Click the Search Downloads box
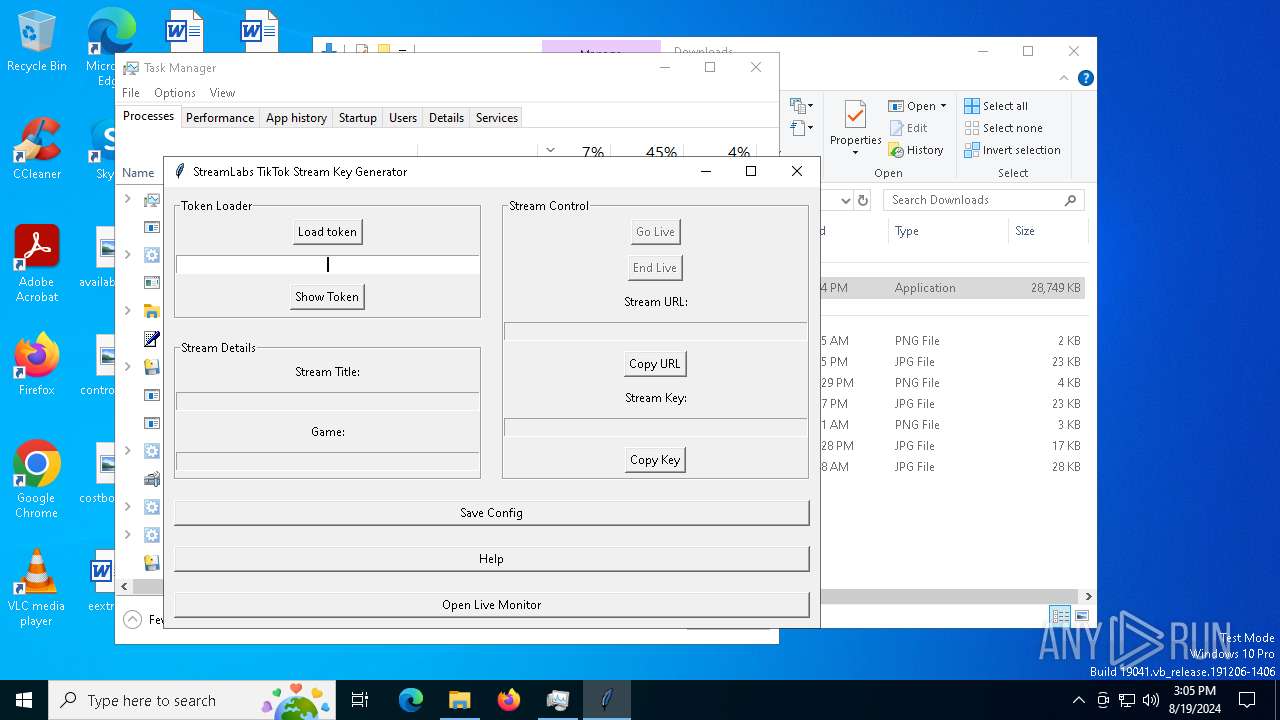Screen dimensions: 1280x720 point(984,200)
